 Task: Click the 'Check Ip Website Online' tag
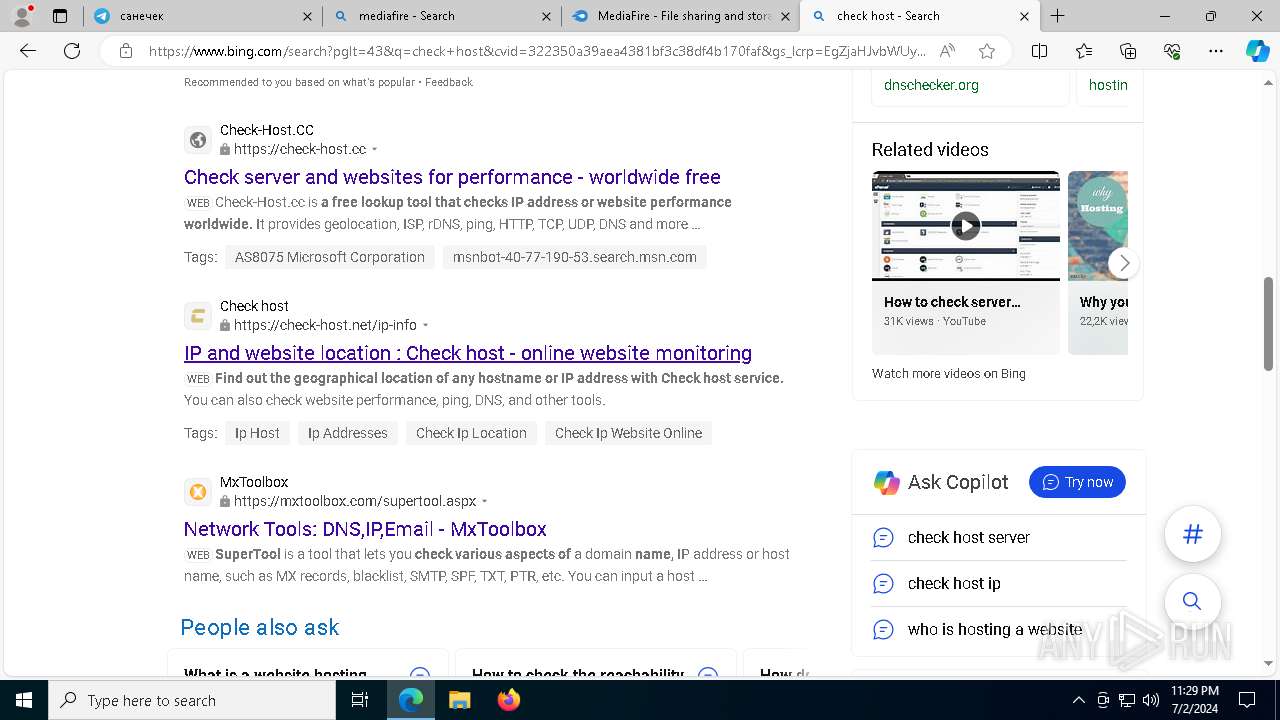(628, 433)
